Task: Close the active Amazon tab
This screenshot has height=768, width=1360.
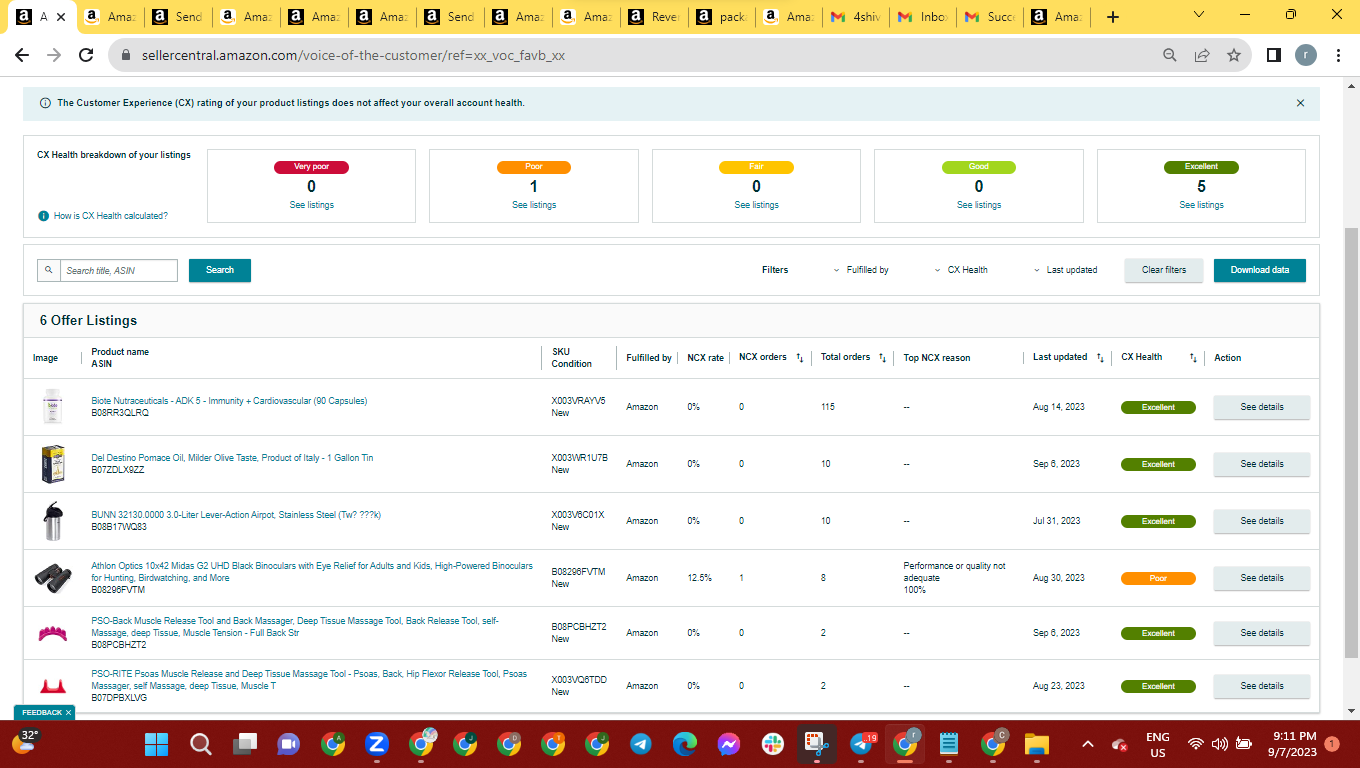Action: tap(61, 17)
